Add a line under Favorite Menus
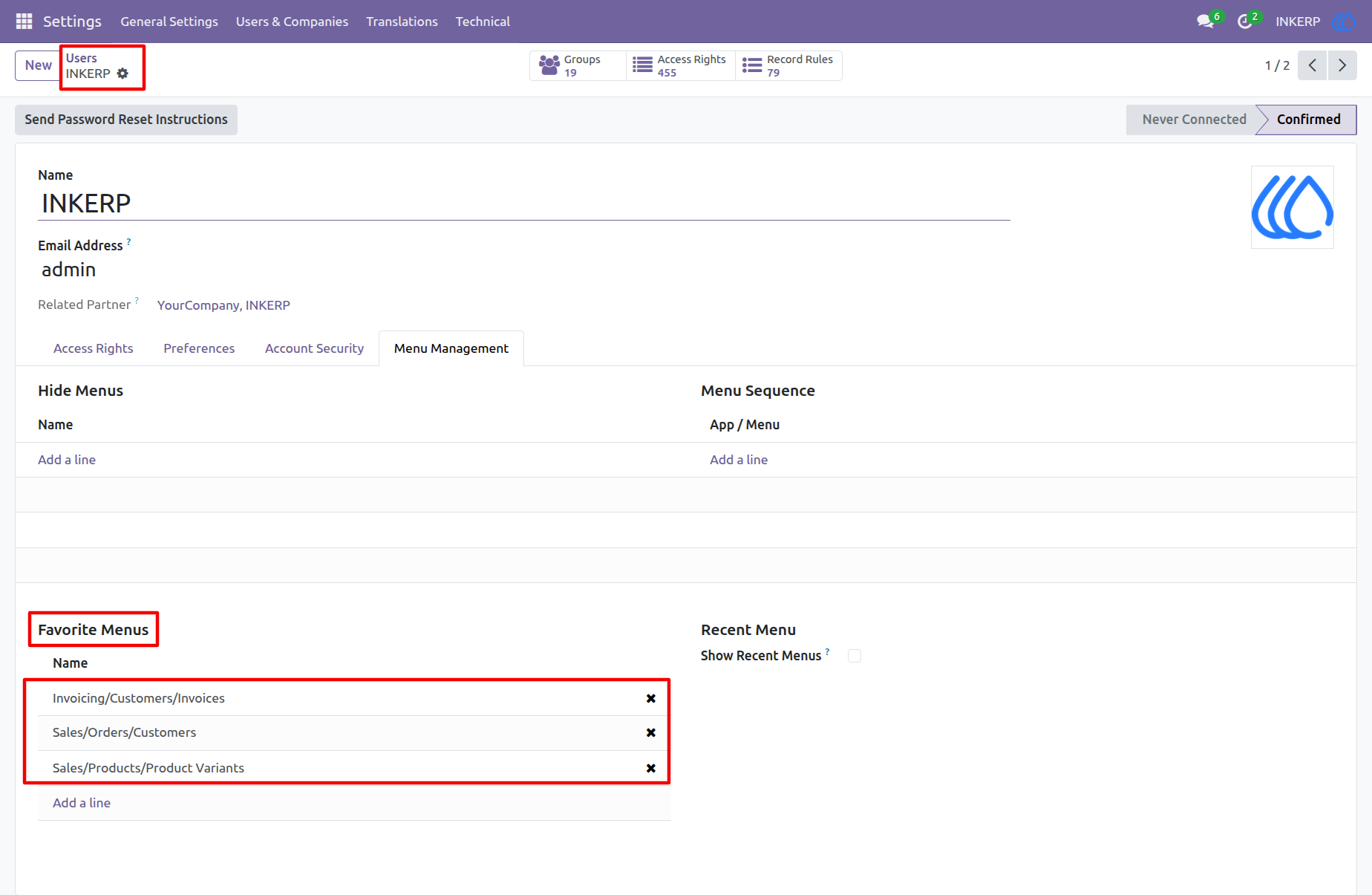 (82, 803)
